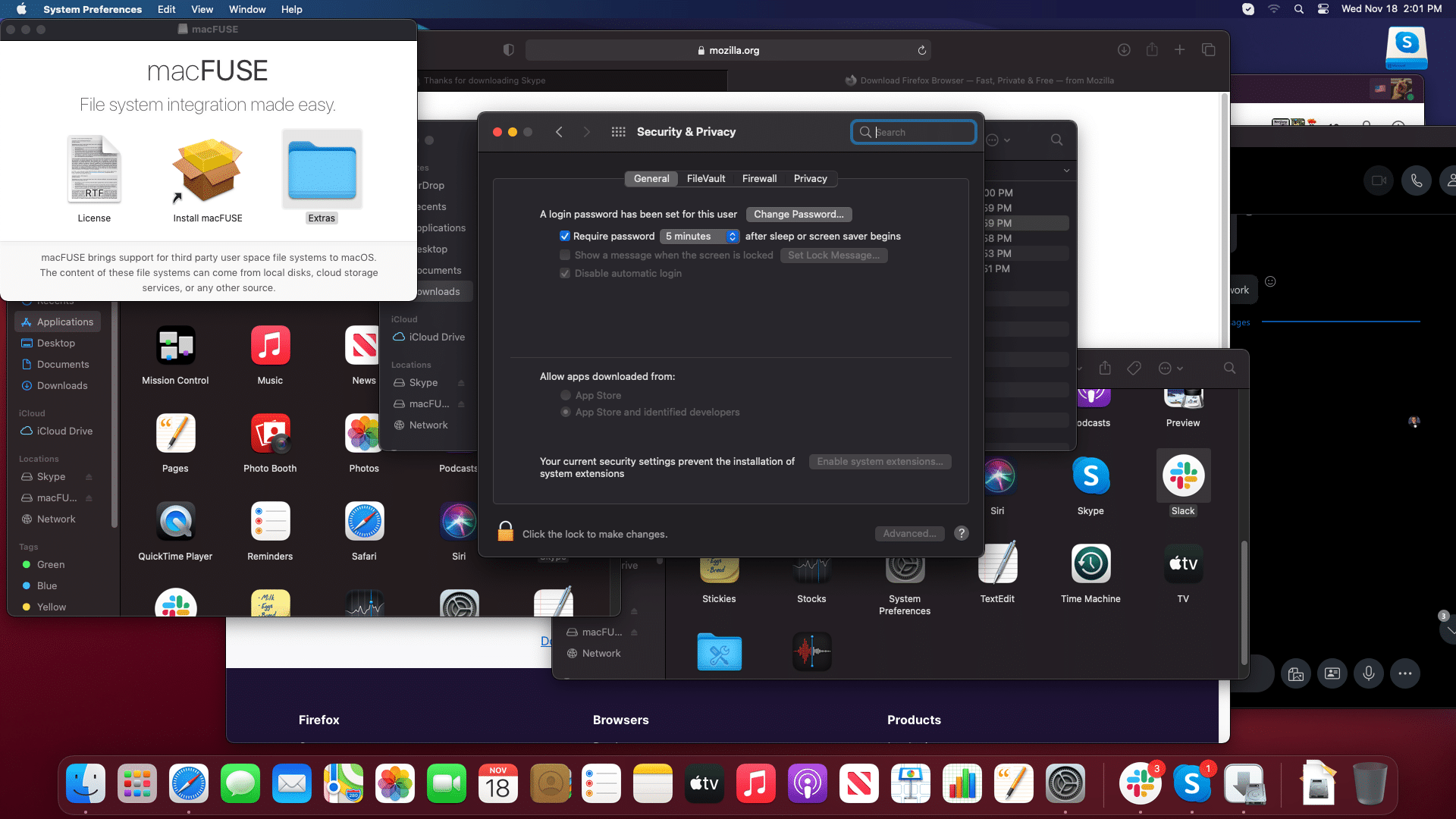Eject the Skype volume in sidebar
This screenshot has width=1456, height=819.
pyautogui.click(x=89, y=477)
